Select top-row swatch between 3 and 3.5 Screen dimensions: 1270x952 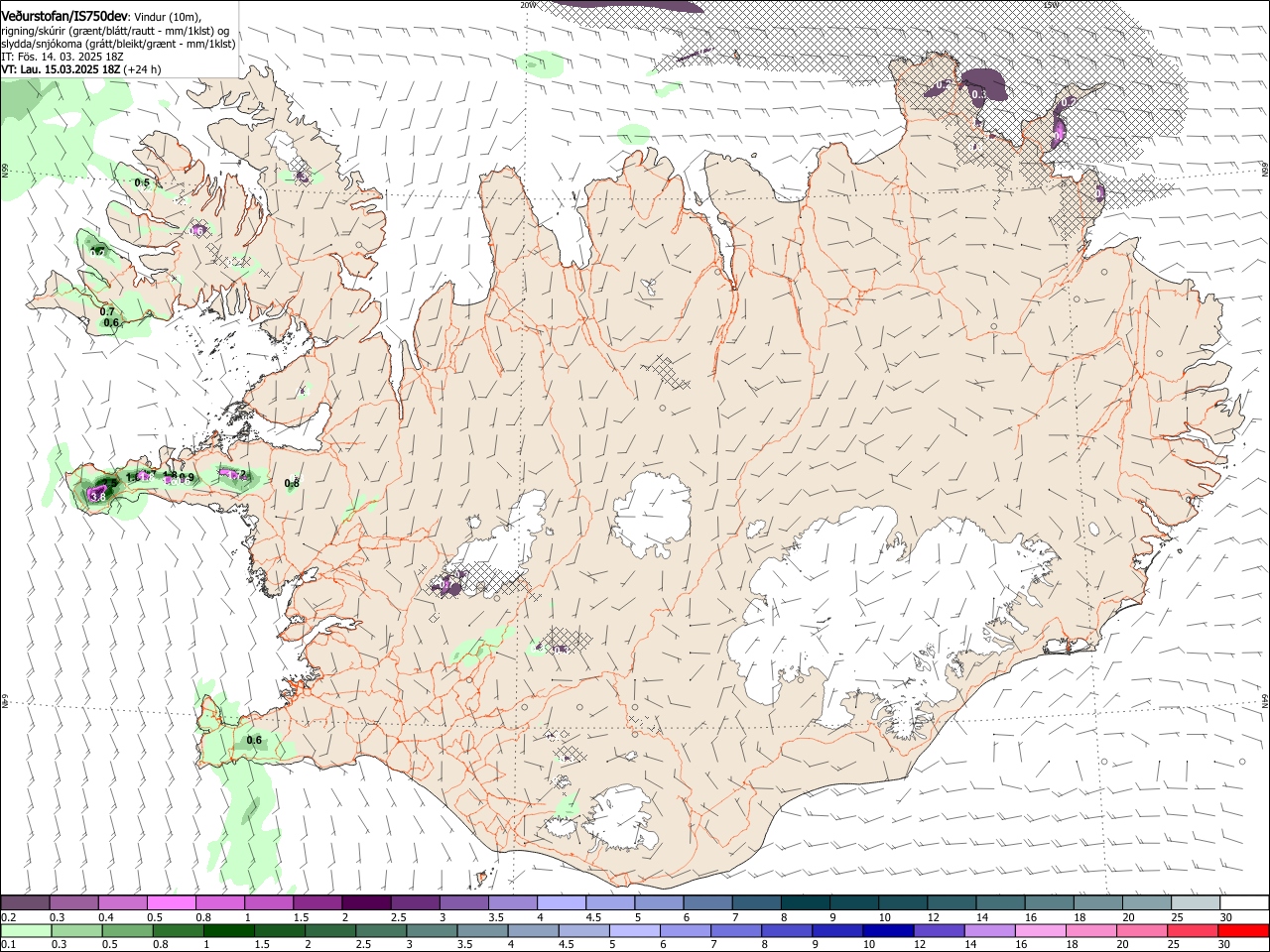tap(464, 903)
